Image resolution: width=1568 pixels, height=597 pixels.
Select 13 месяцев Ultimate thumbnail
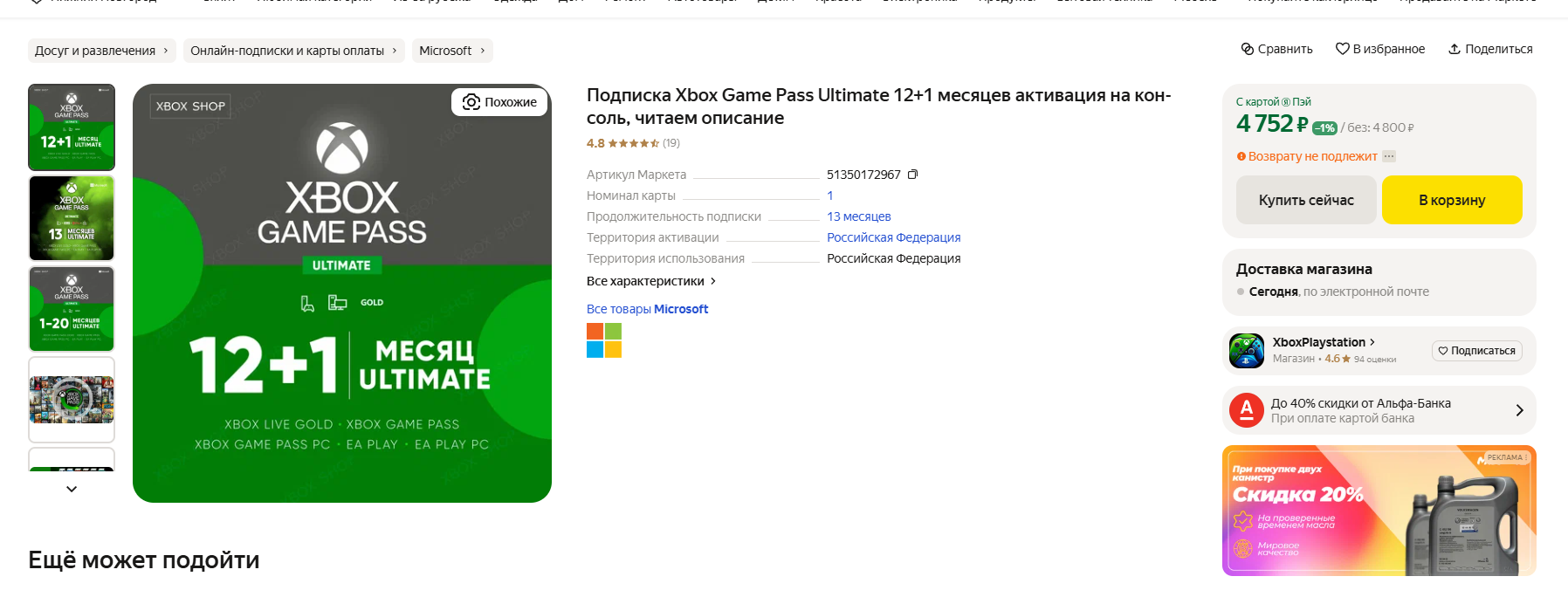coord(72,218)
